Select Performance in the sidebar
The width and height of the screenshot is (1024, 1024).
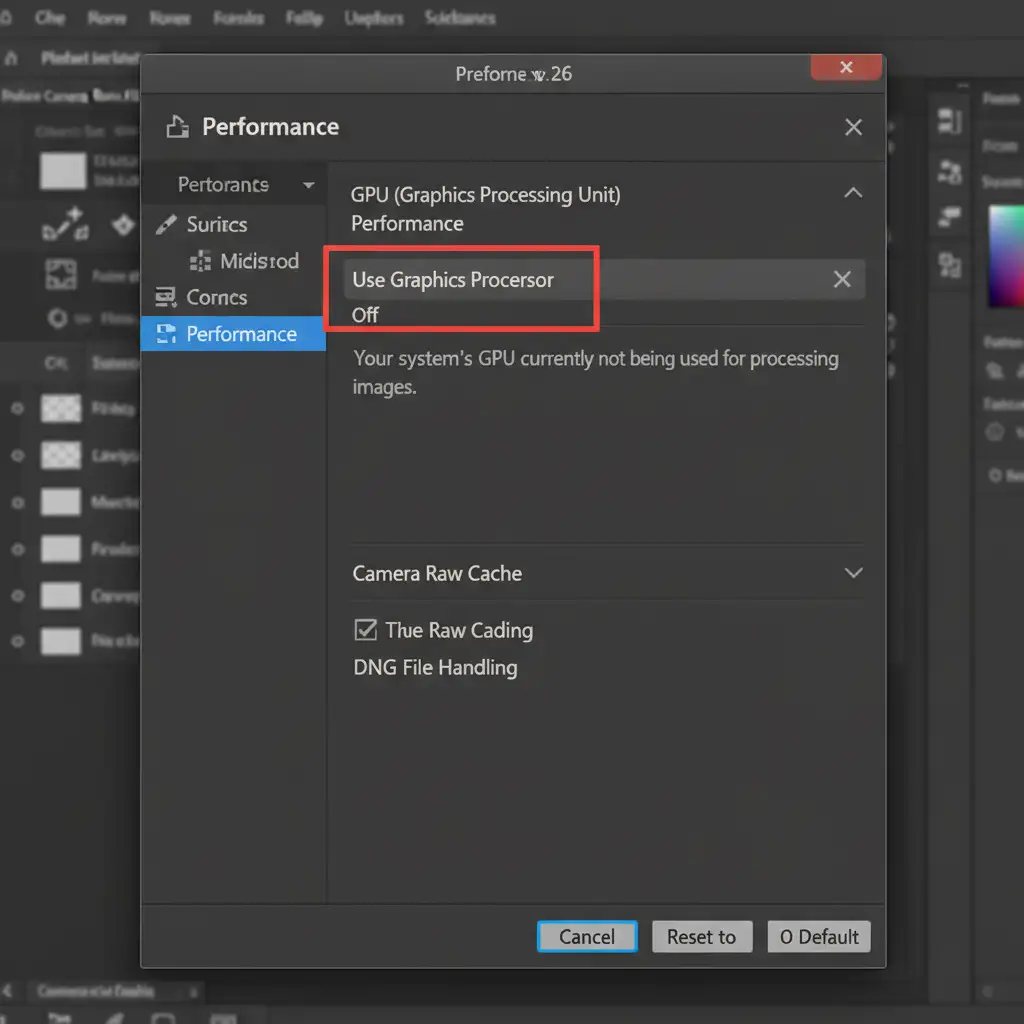[240, 334]
